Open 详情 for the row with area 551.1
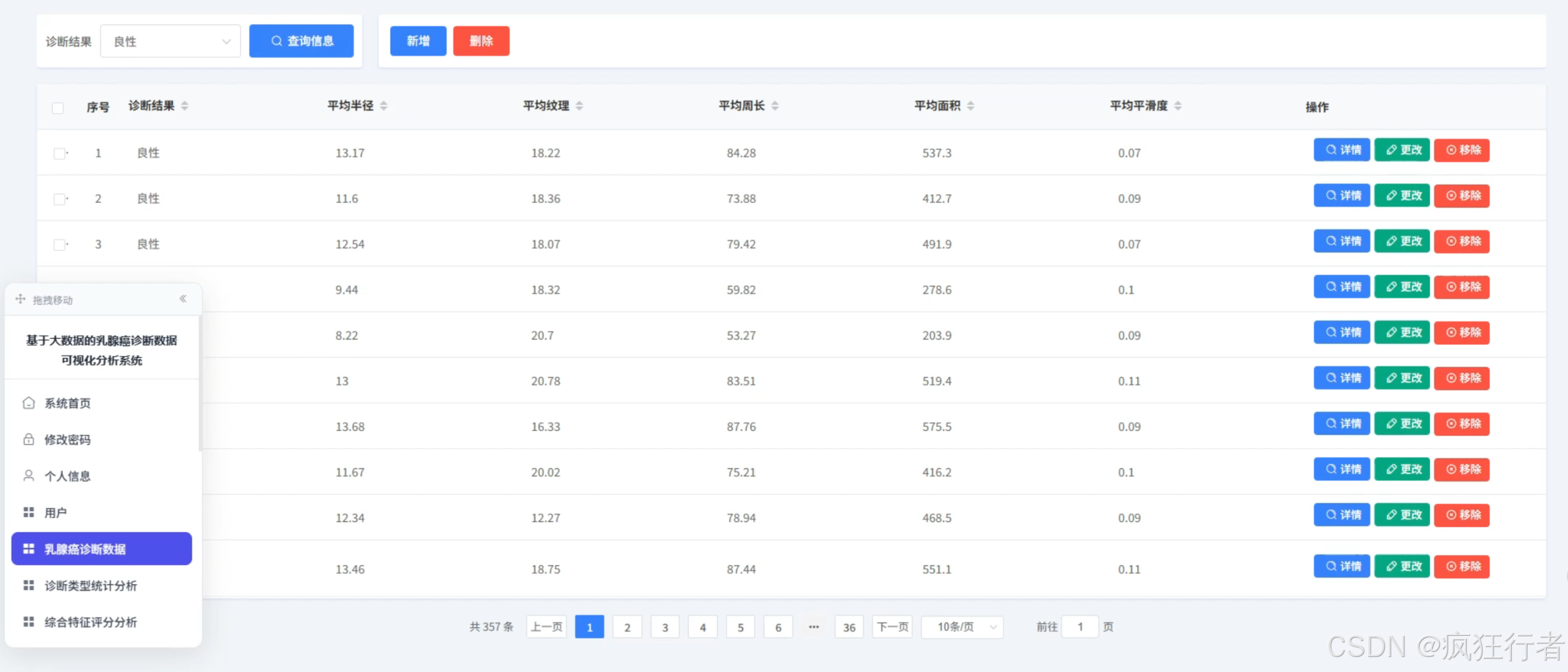This screenshot has height=672, width=1568. (1342, 566)
